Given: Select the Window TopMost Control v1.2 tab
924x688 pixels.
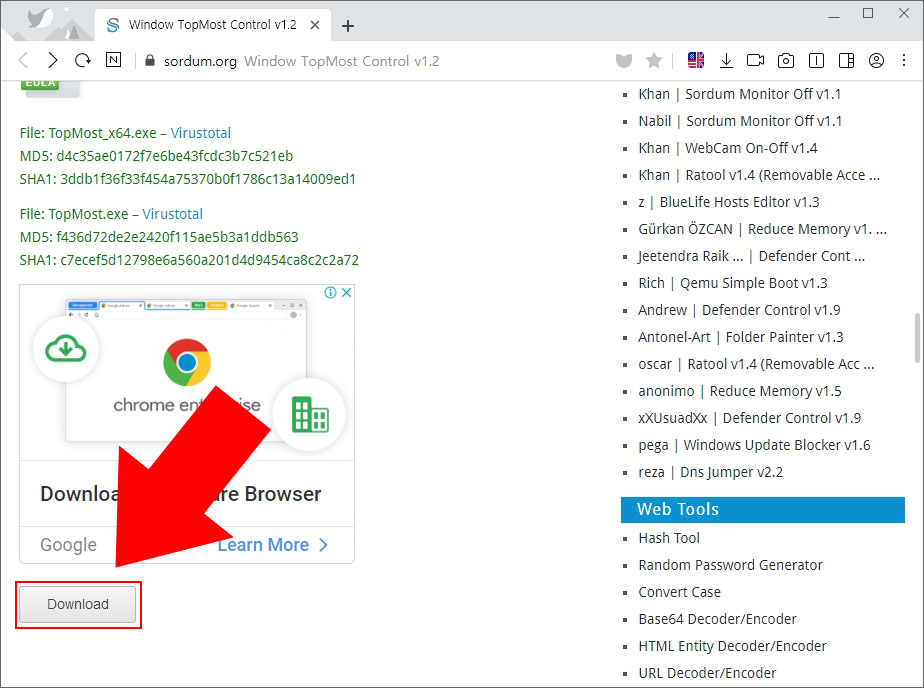Looking at the screenshot, I should [213, 25].
